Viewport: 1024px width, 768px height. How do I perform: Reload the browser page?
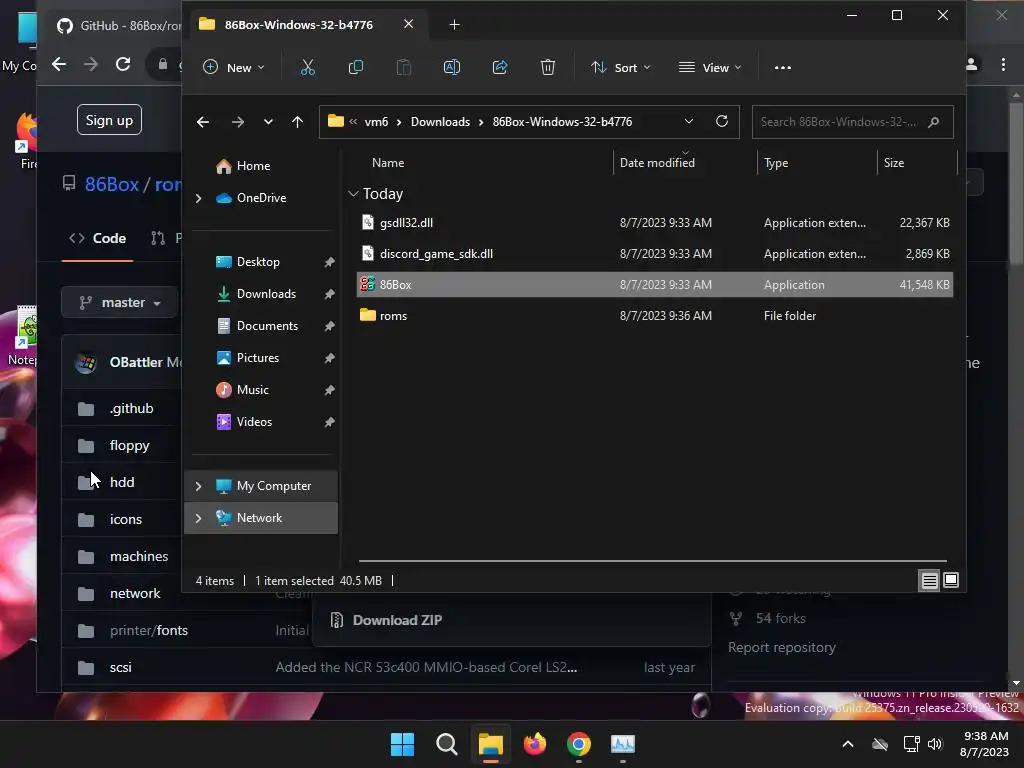pos(123,65)
